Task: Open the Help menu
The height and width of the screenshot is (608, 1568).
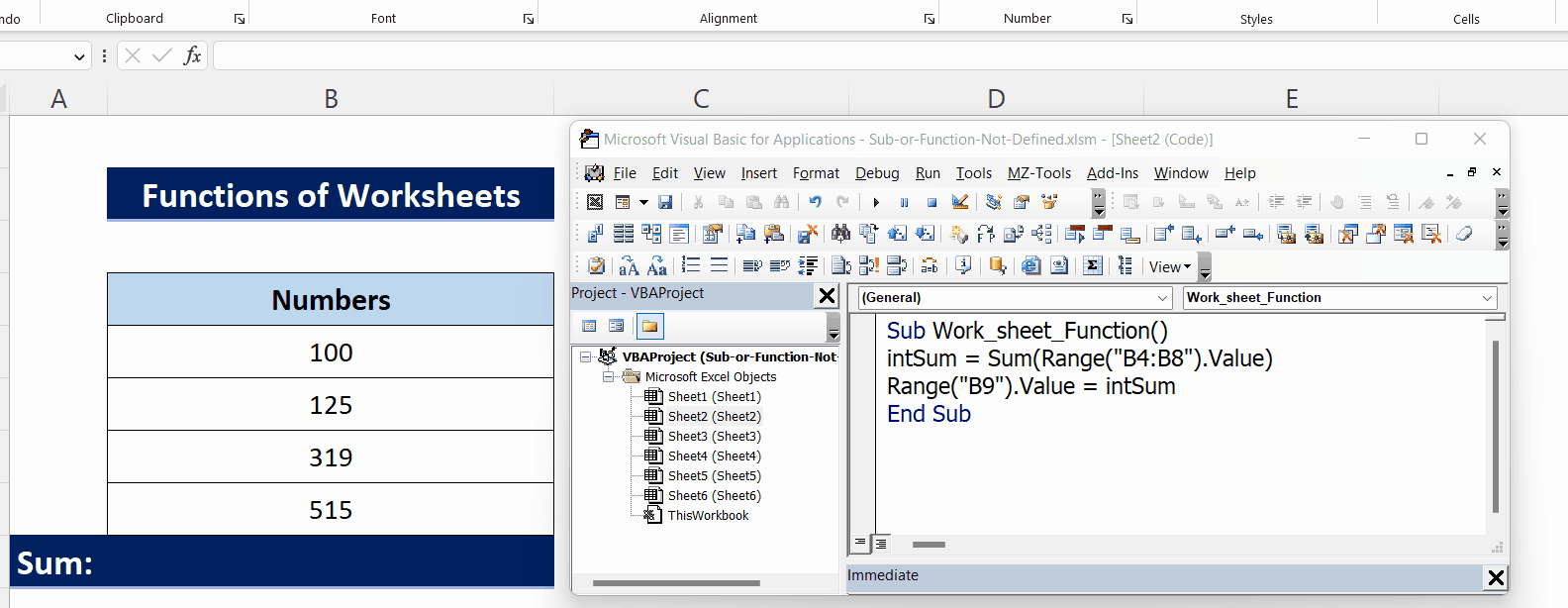Action: 1239,173
